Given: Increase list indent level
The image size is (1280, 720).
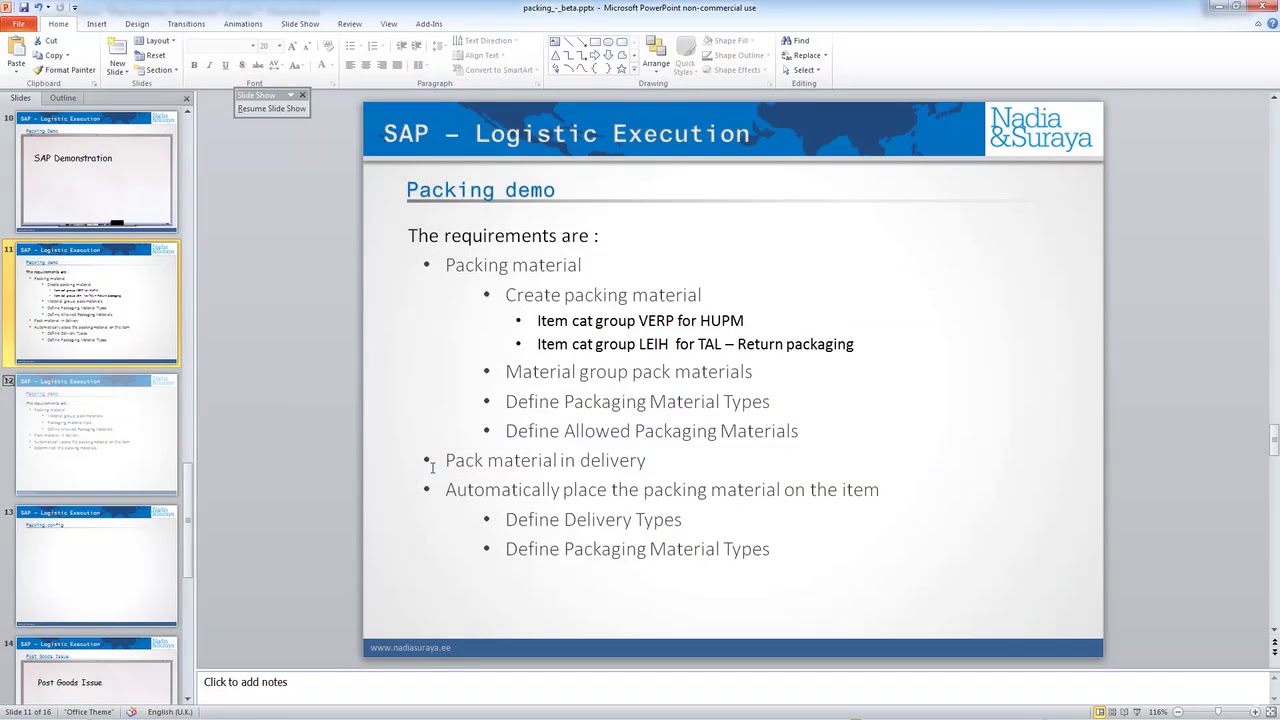Looking at the screenshot, I should click(x=416, y=46).
